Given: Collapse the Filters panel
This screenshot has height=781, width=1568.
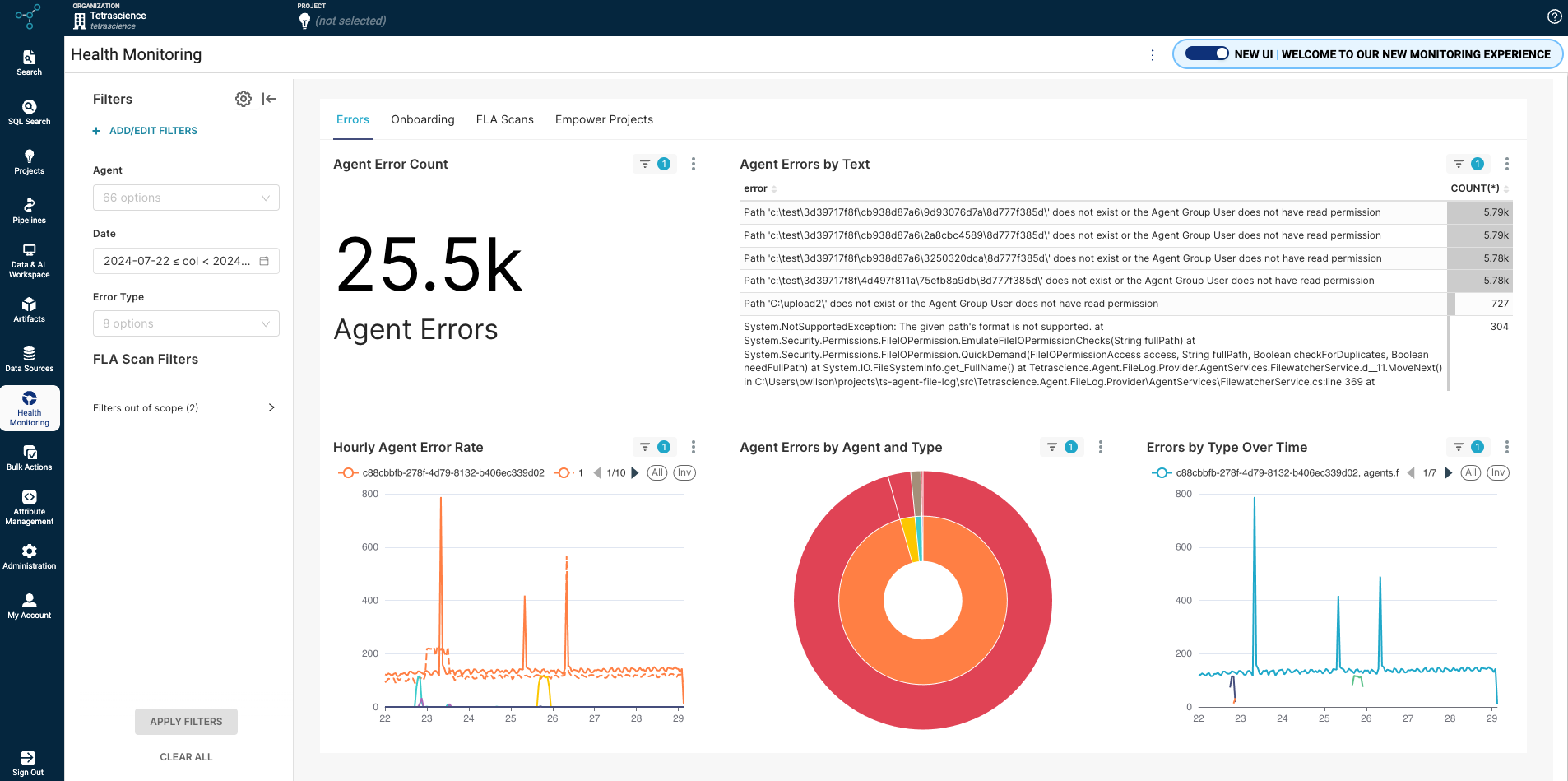Looking at the screenshot, I should [x=269, y=99].
